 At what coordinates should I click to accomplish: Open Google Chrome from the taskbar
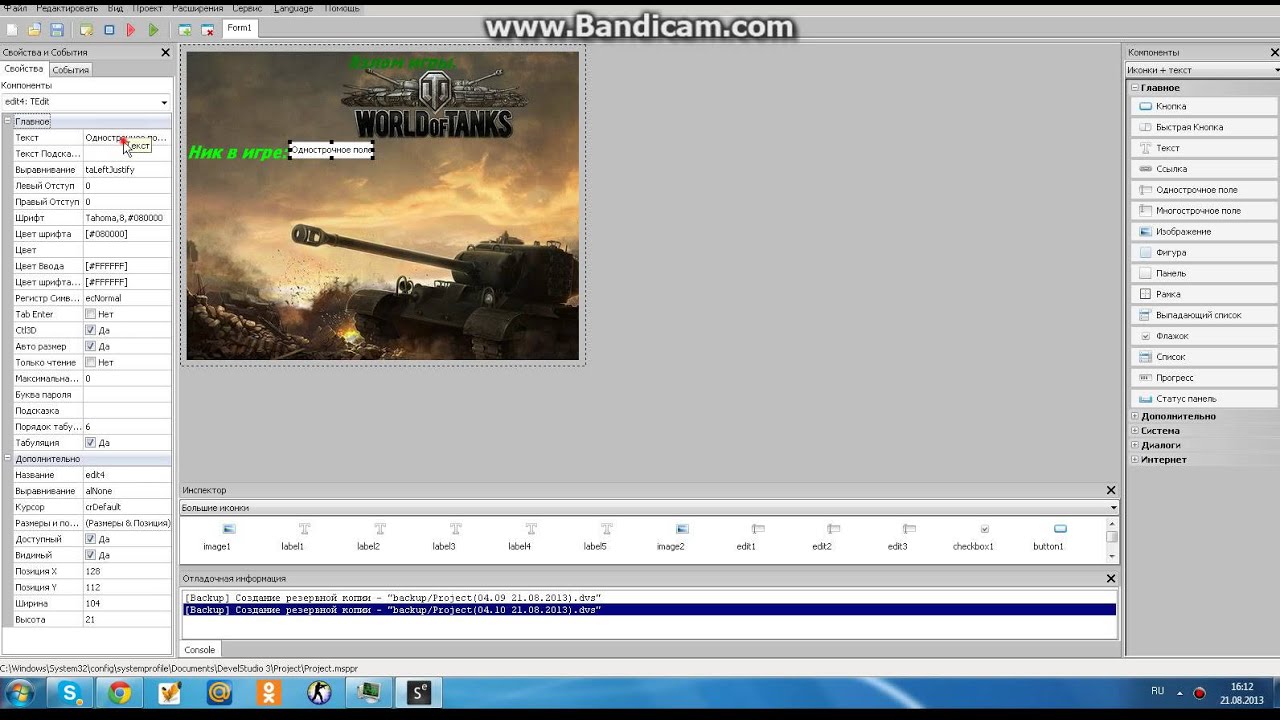coord(120,693)
